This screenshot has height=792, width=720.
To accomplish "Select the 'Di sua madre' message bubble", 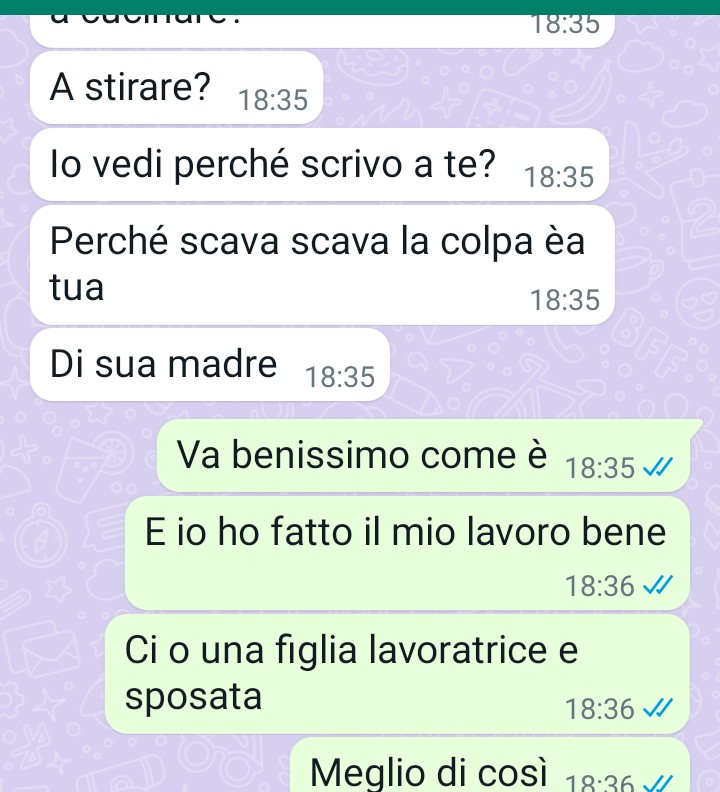I will click(x=210, y=365).
